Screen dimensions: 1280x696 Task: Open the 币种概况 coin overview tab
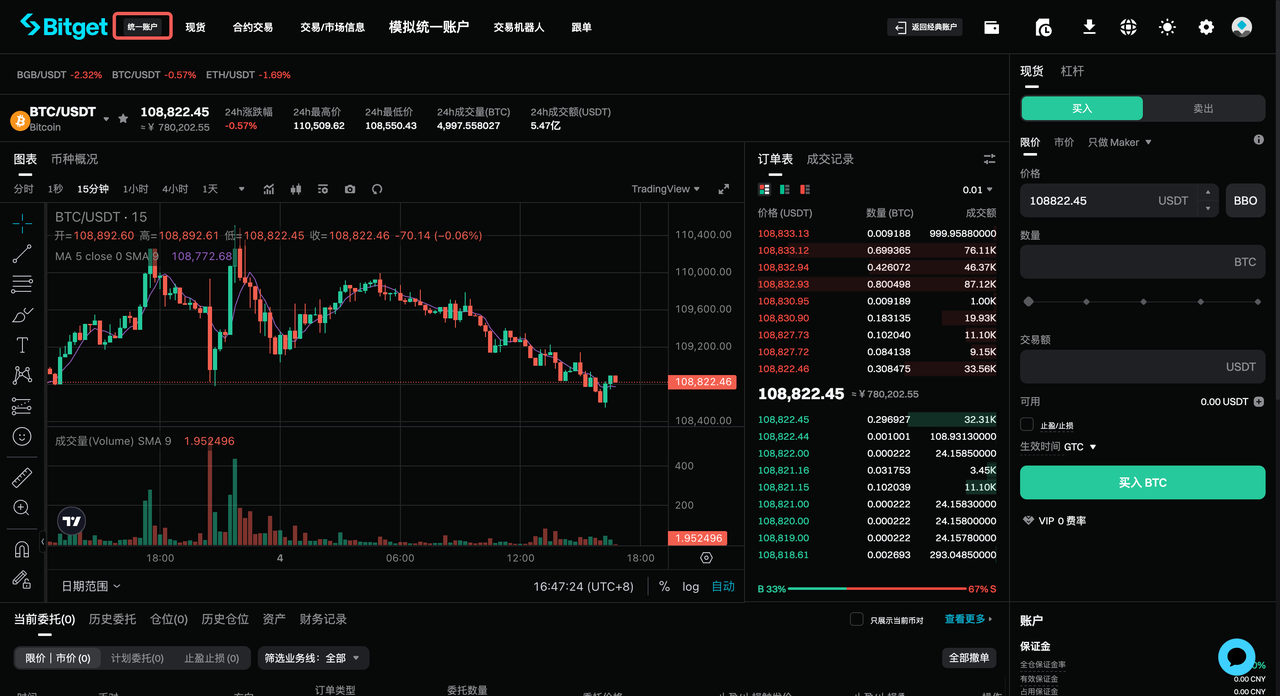[x=74, y=159]
